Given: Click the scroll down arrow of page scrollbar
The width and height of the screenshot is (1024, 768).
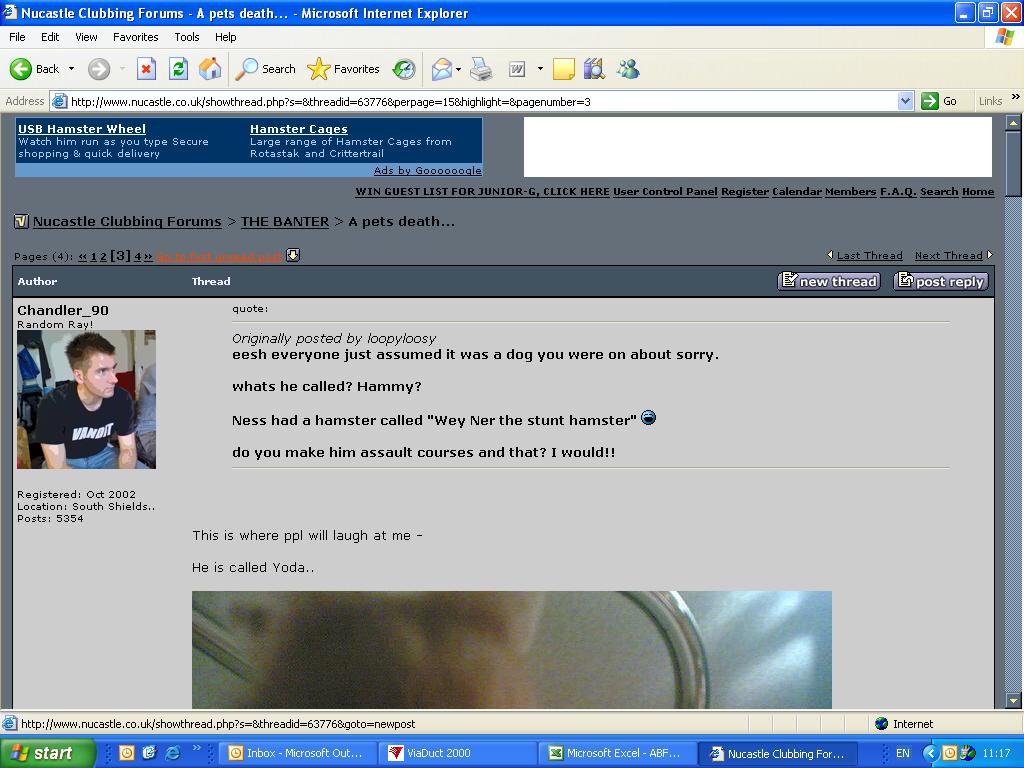Looking at the screenshot, I should point(1013,701).
